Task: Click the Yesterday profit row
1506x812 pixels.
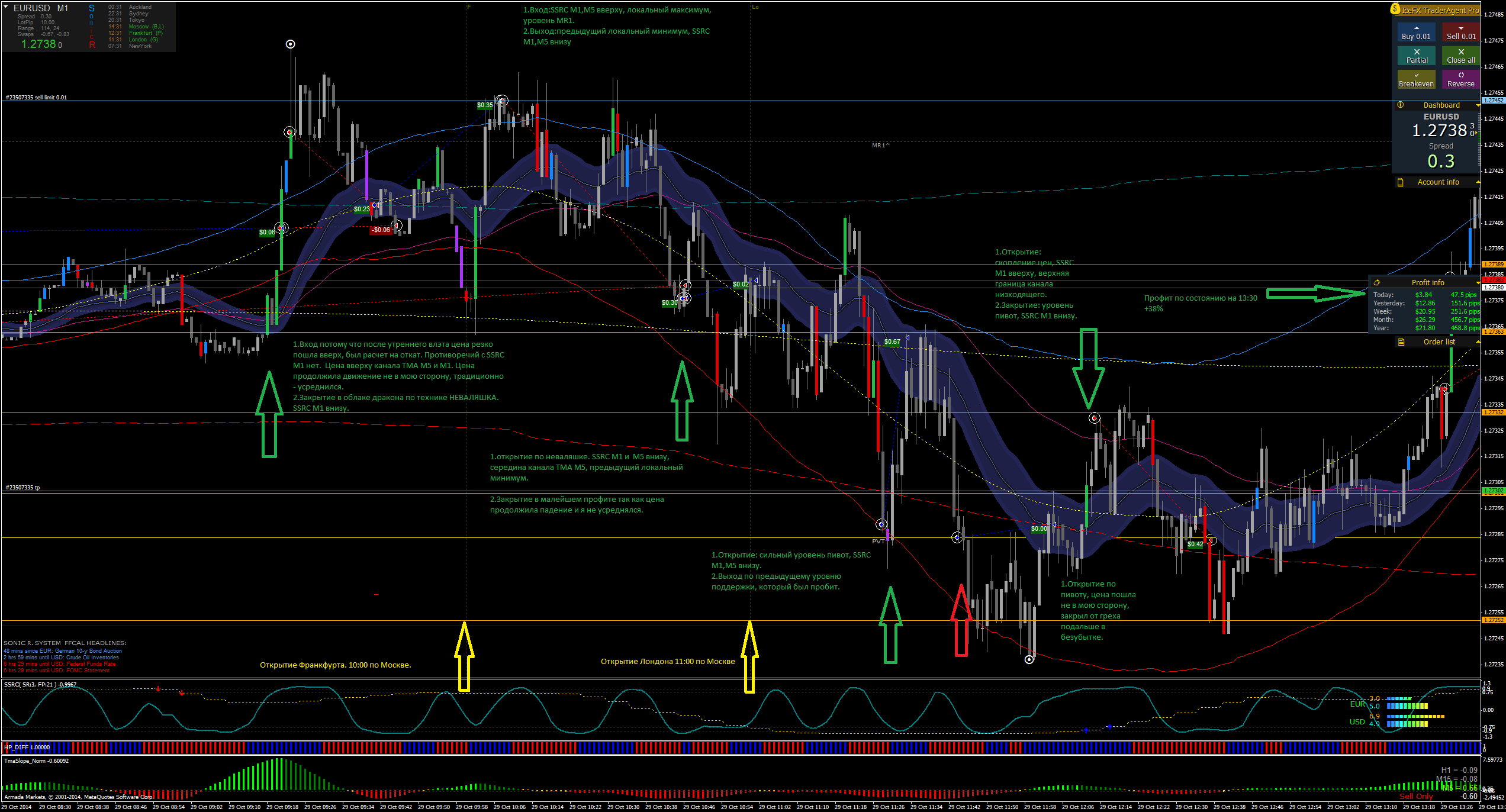Action: [1426, 303]
